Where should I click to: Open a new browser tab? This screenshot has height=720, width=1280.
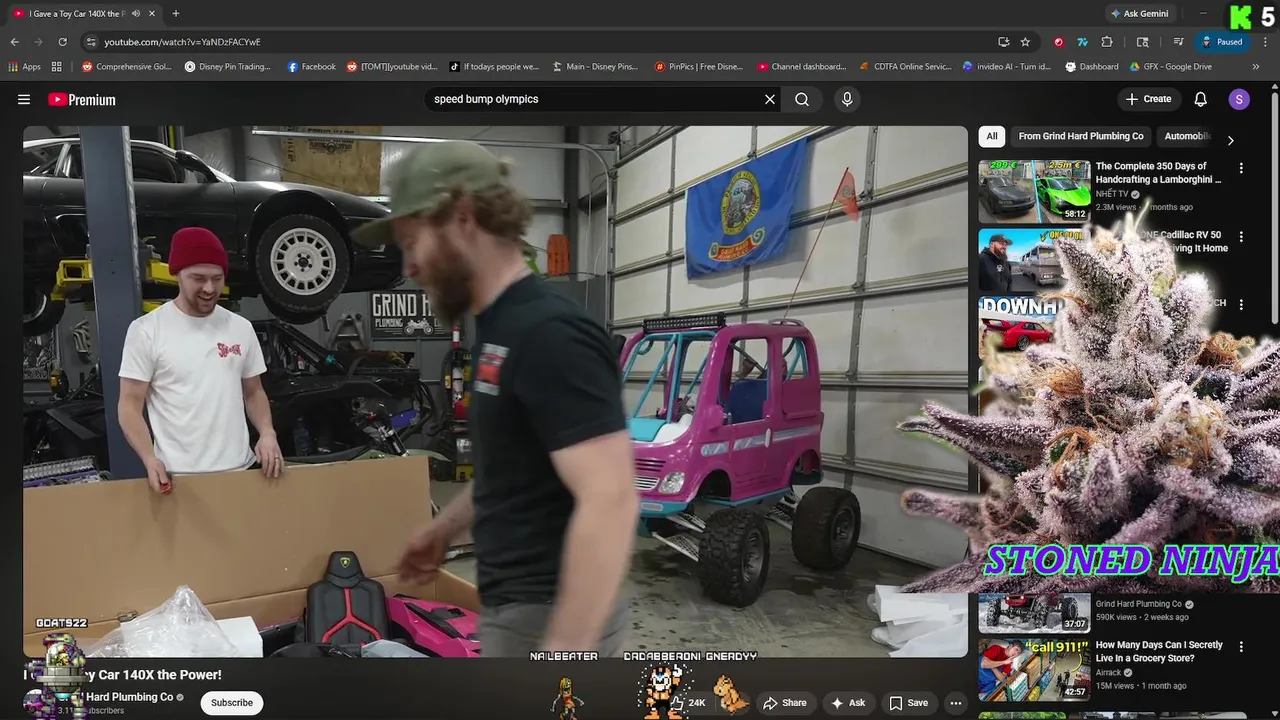point(176,14)
